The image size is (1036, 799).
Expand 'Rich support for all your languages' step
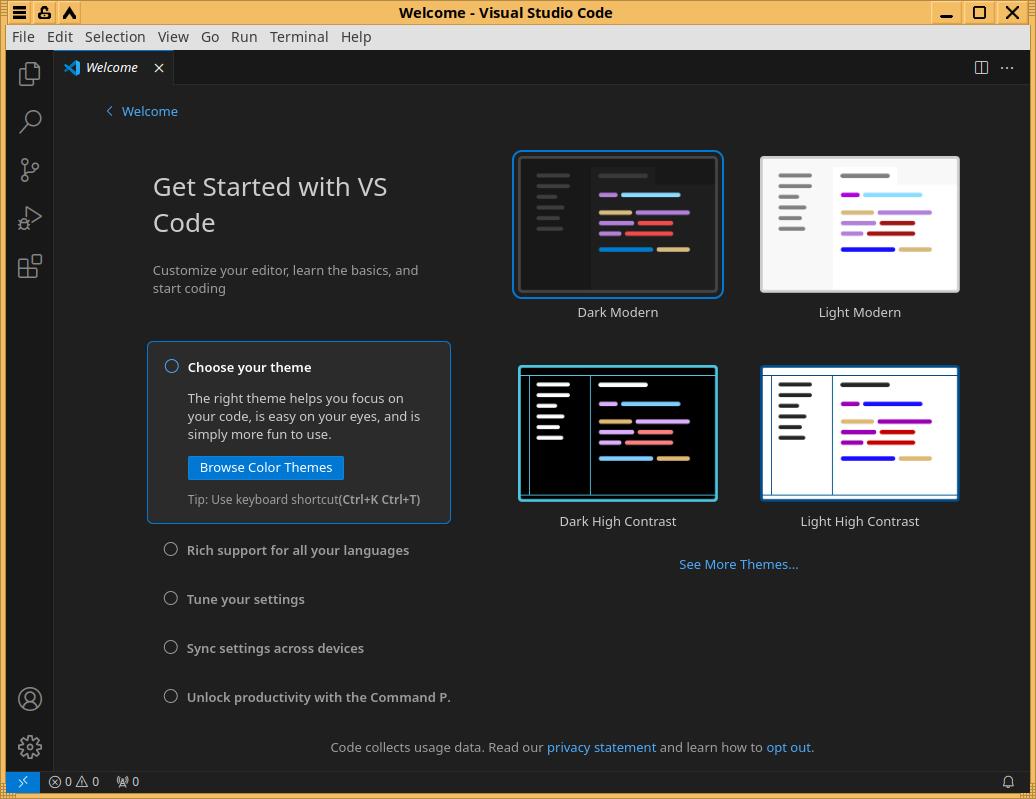[297, 550]
